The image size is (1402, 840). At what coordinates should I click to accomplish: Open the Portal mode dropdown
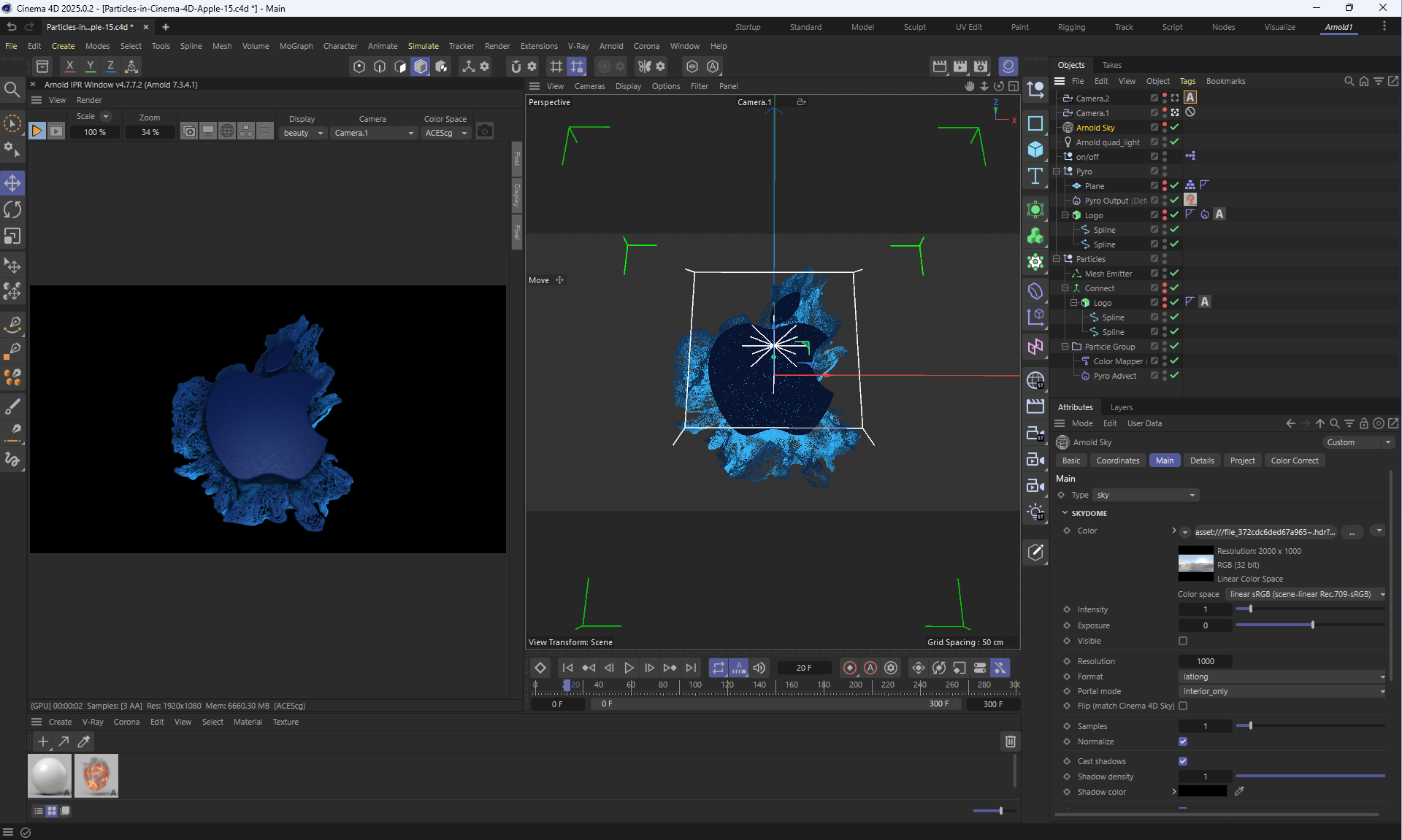click(1282, 691)
